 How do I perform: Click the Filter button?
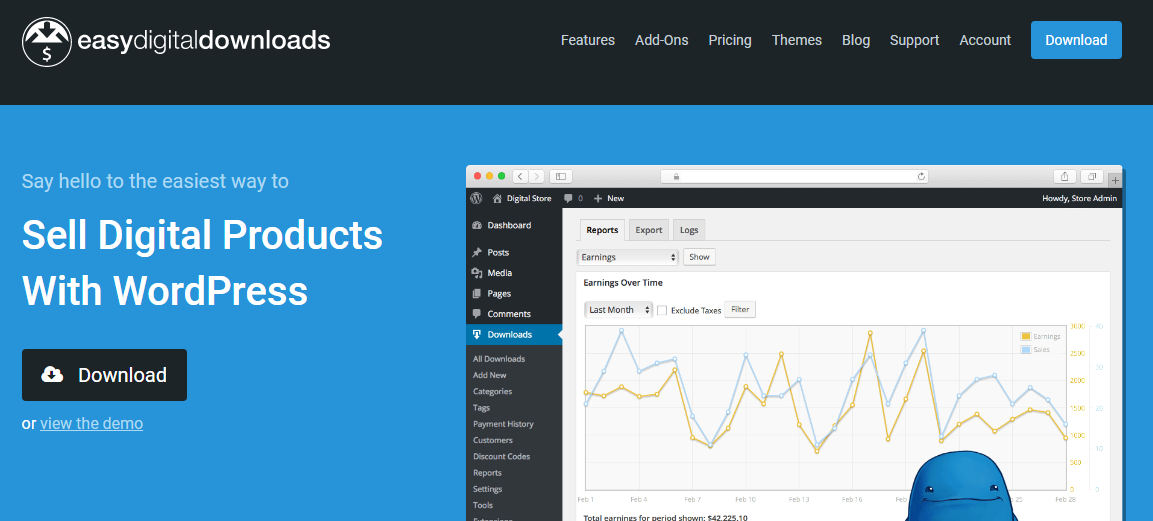[x=740, y=310]
